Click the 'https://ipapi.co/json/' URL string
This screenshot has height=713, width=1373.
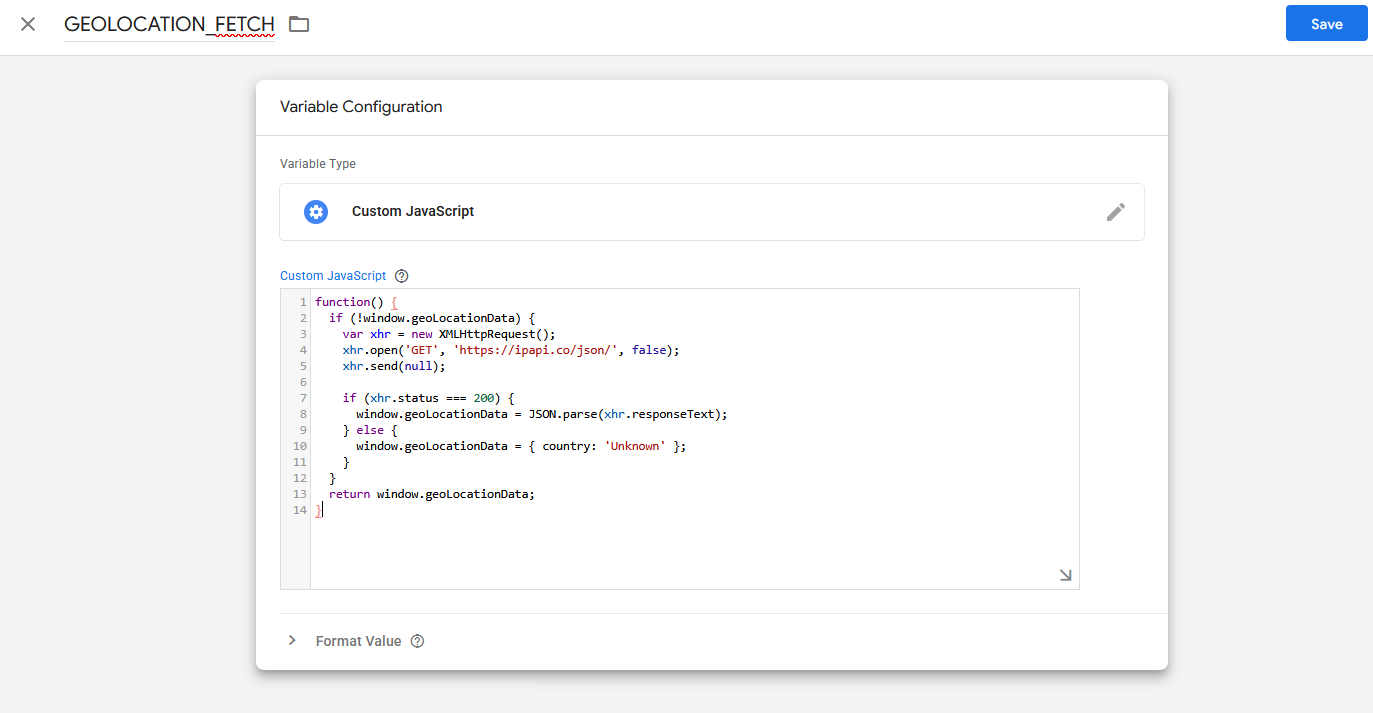(x=535, y=350)
